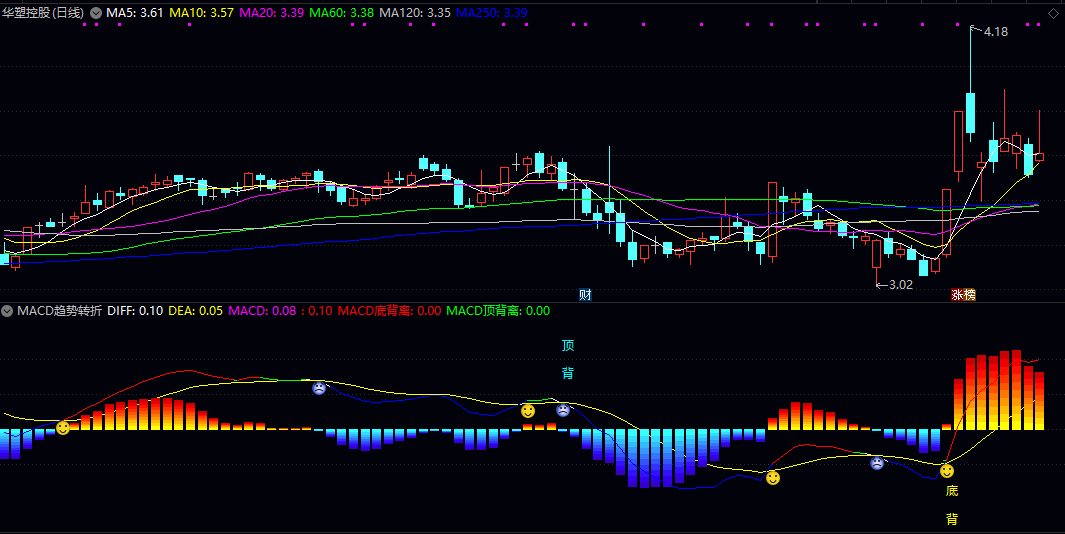1065x534 pixels.
Task: Expand the MACD趋势转折 indicator menu arrow
Action: (8, 311)
